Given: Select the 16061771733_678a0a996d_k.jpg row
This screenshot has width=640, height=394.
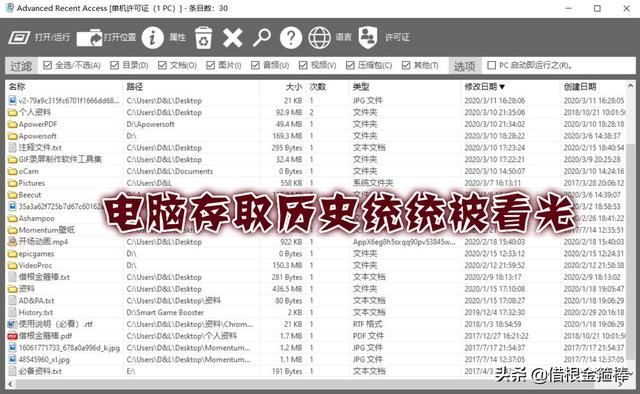Looking at the screenshot, I should click(316, 348).
